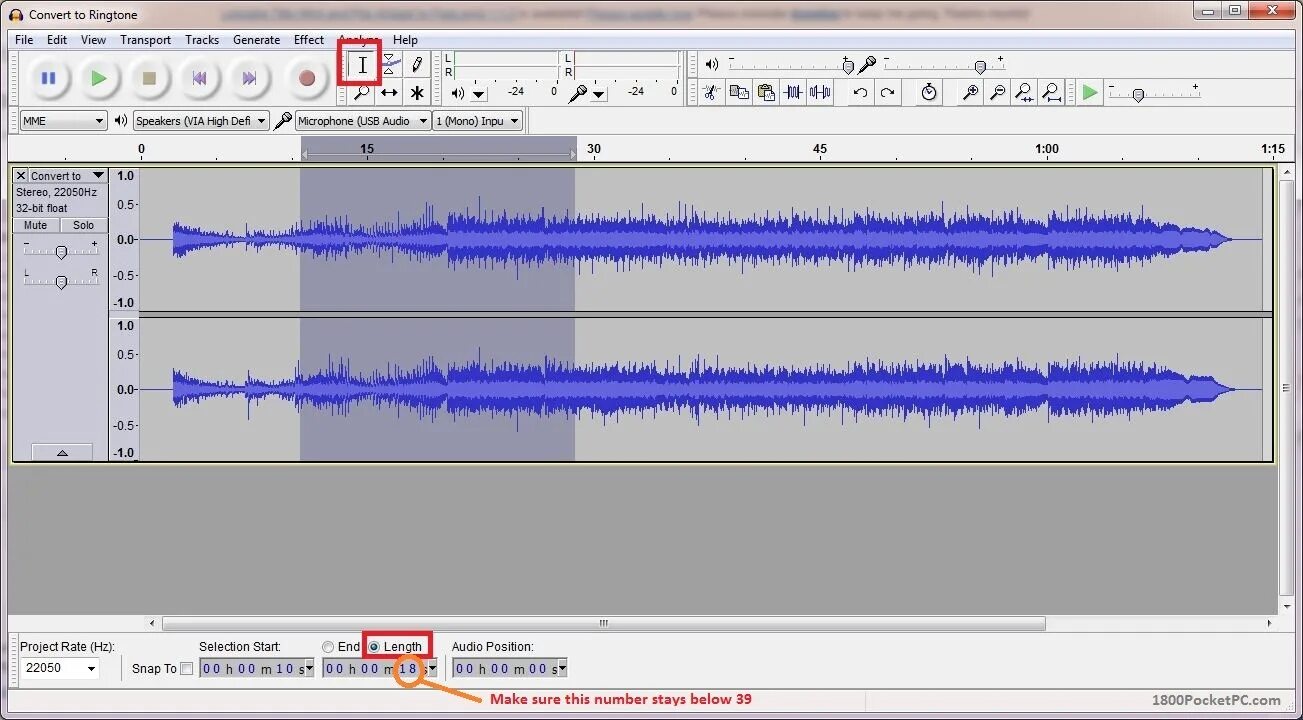Click the Paste clipboard icon
1303x720 pixels.
pyautogui.click(x=766, y=92)
